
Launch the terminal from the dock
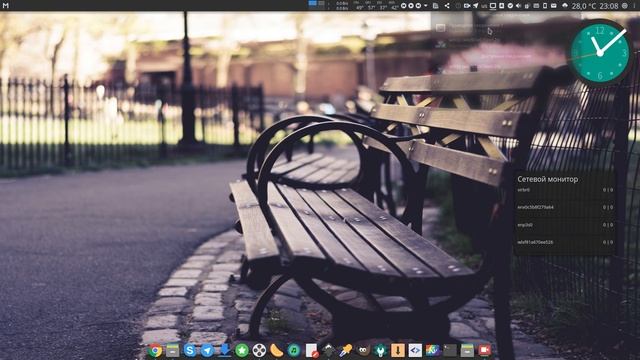tap(450, 351)
